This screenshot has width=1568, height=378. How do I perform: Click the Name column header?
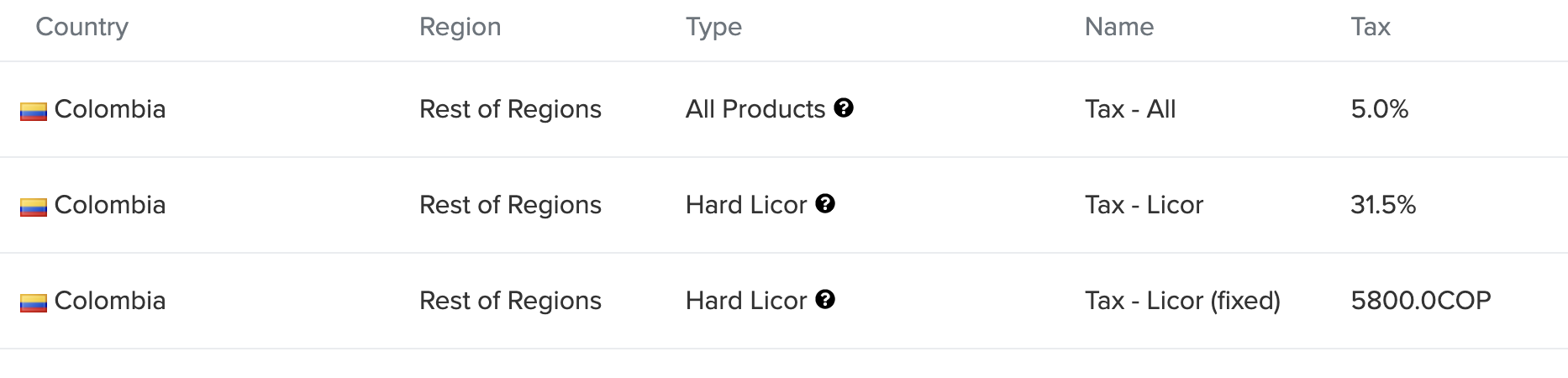point(1118,27)
